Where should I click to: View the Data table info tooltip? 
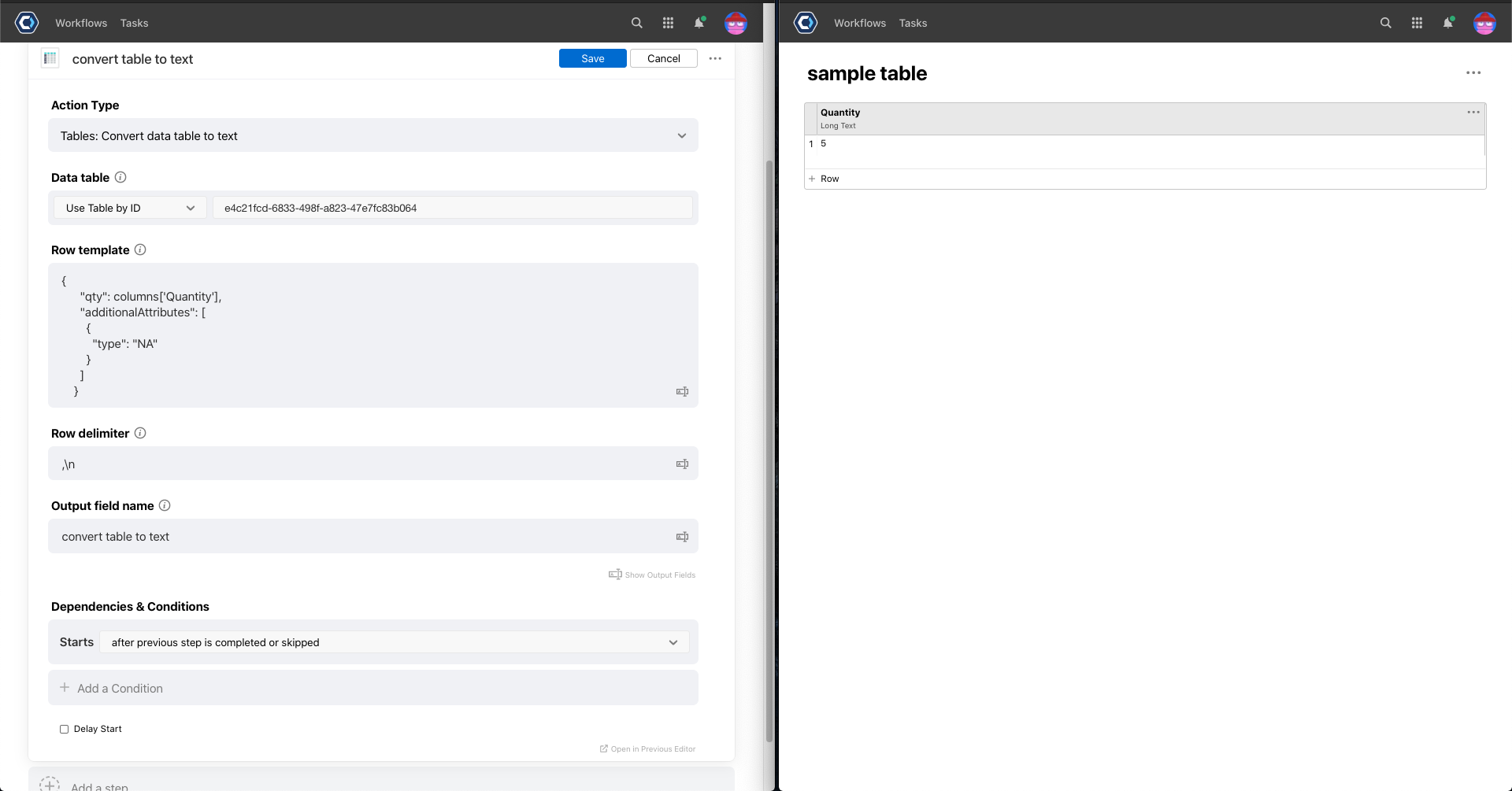point(120,177)
